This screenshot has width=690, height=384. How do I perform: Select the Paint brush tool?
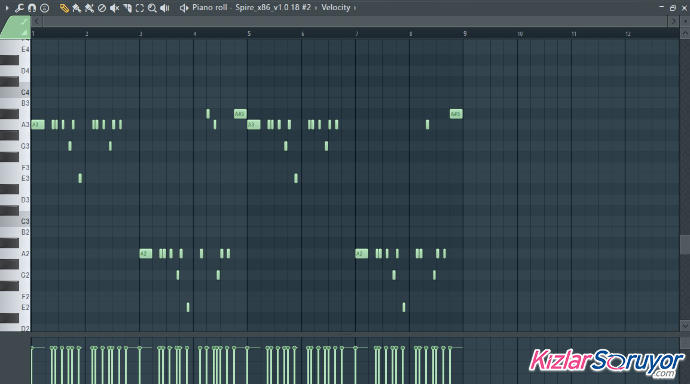click(x=77, y=8)
